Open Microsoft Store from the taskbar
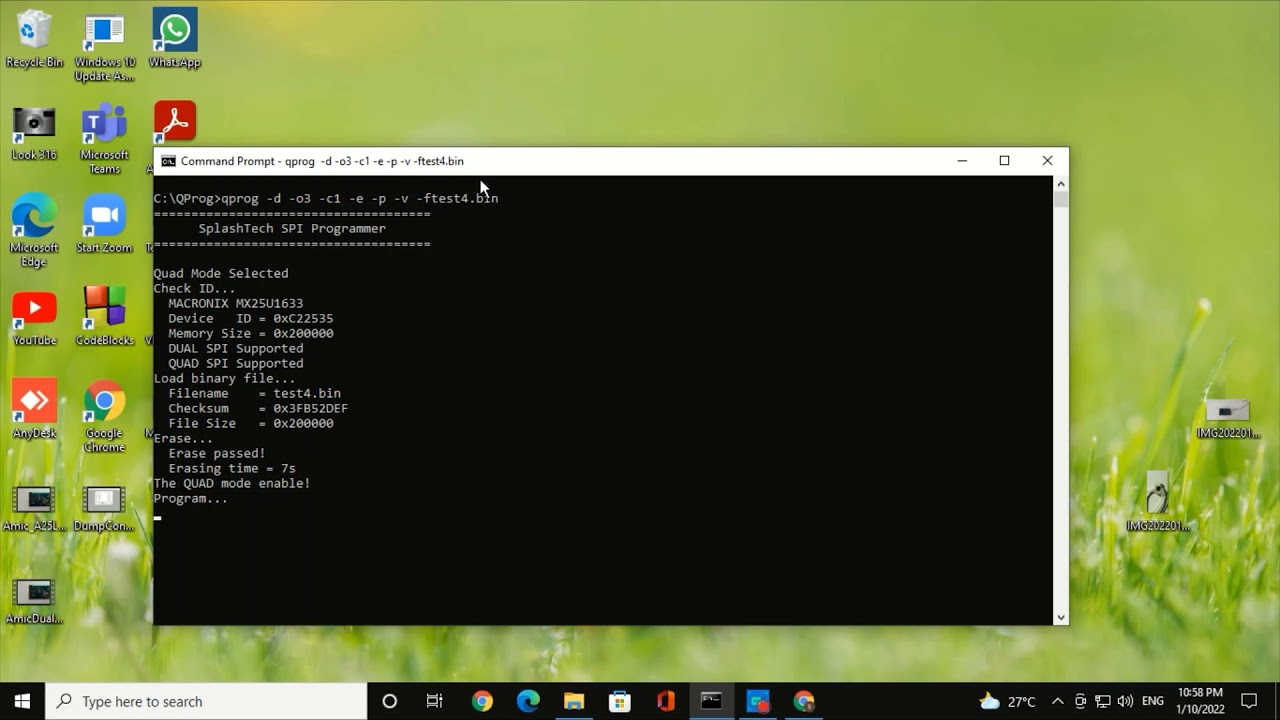 pos(620,701)
